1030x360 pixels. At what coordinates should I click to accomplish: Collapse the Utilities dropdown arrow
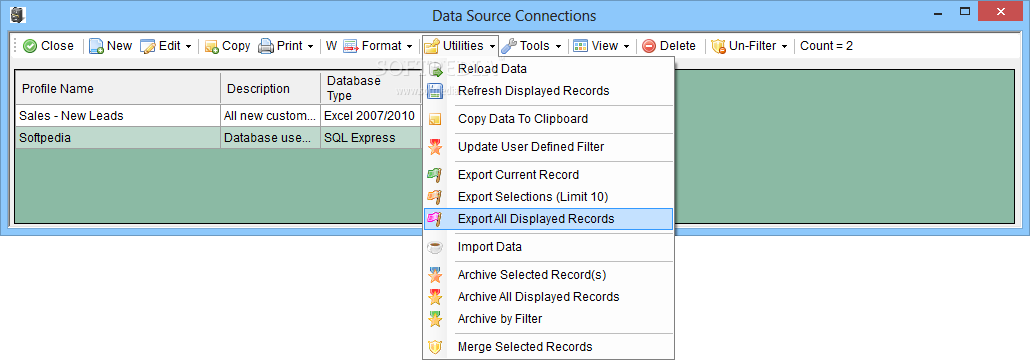[491, 47]
